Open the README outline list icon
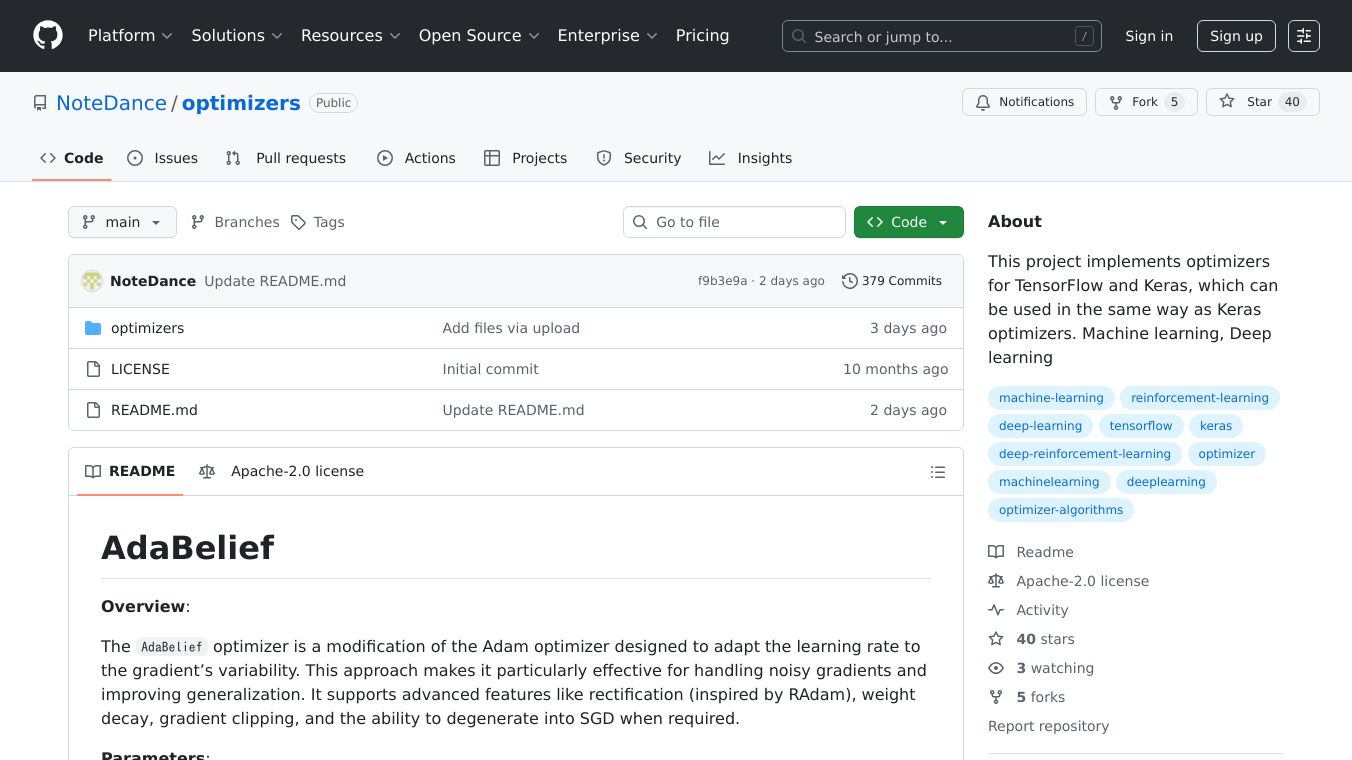Viewport: 1352px width, 760px height. [937, 472]
